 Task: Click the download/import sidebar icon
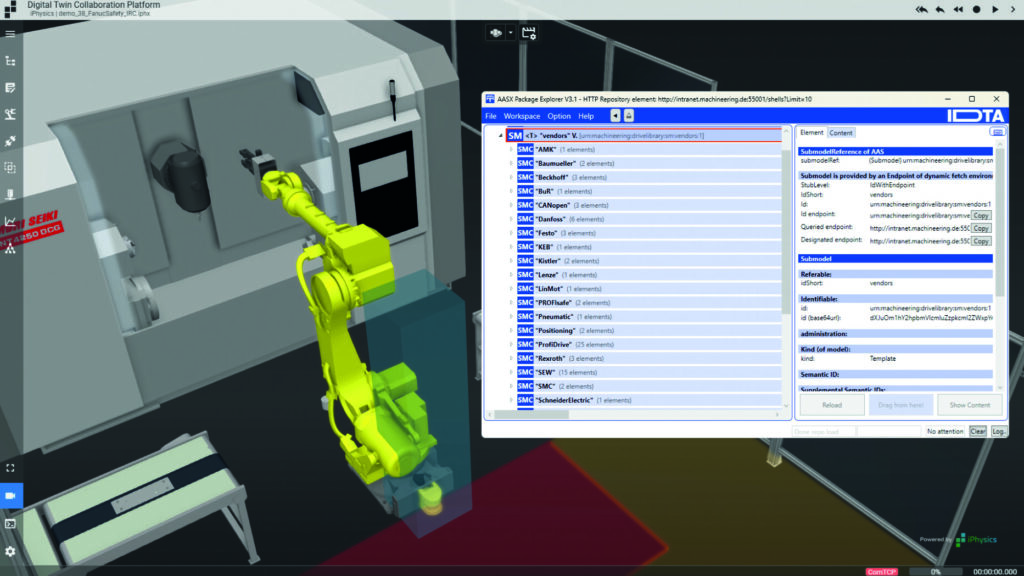pos(10,195)
